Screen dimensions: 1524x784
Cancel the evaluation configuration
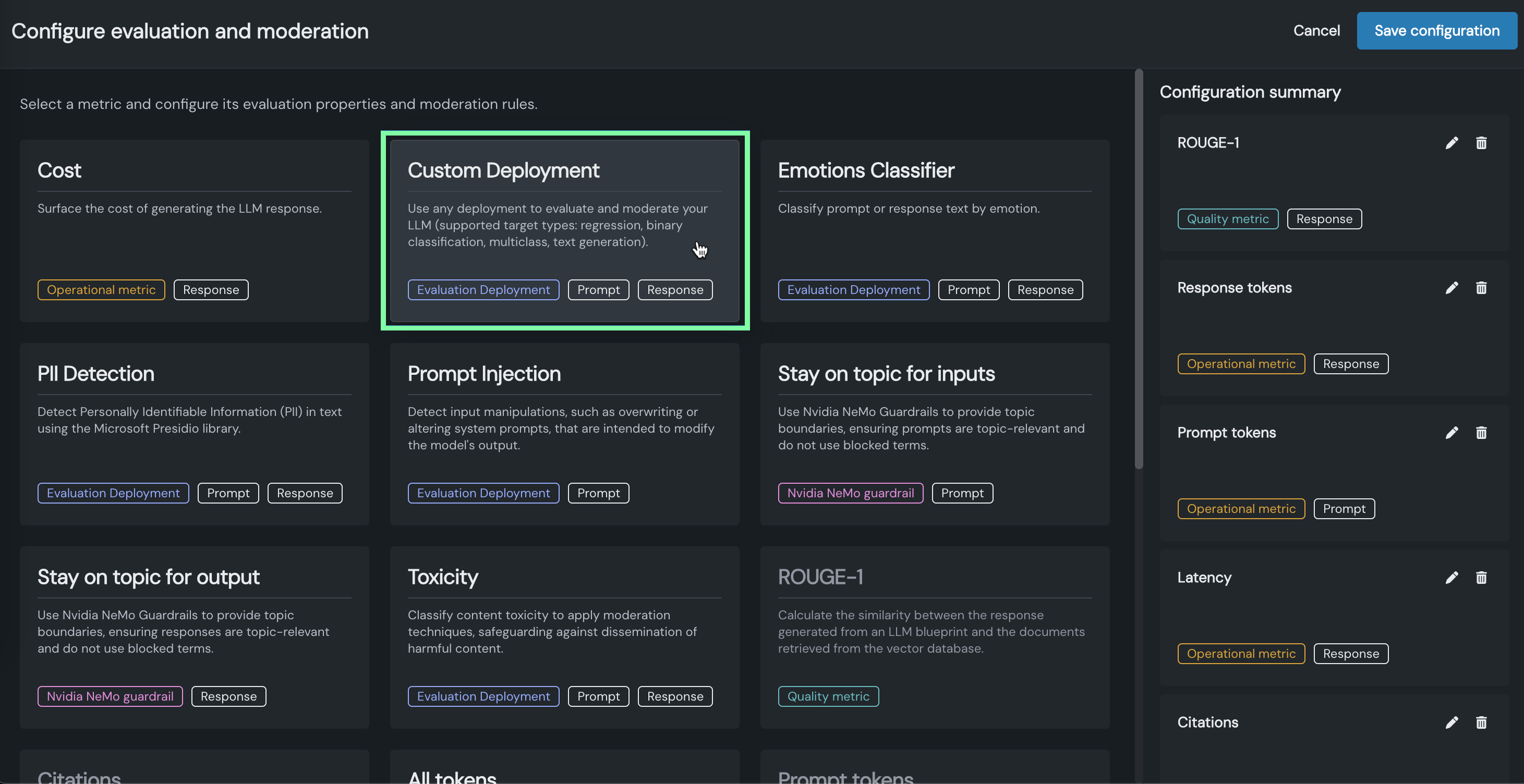click(1316, 31)
